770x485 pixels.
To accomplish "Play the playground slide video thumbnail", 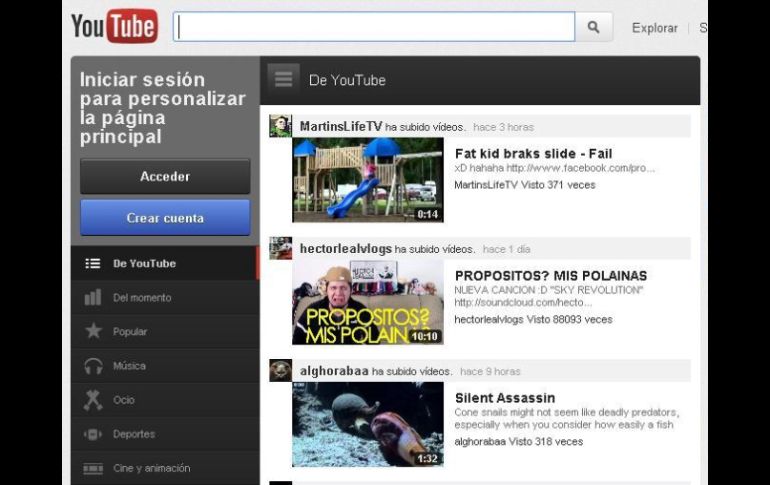I will 368,180.
